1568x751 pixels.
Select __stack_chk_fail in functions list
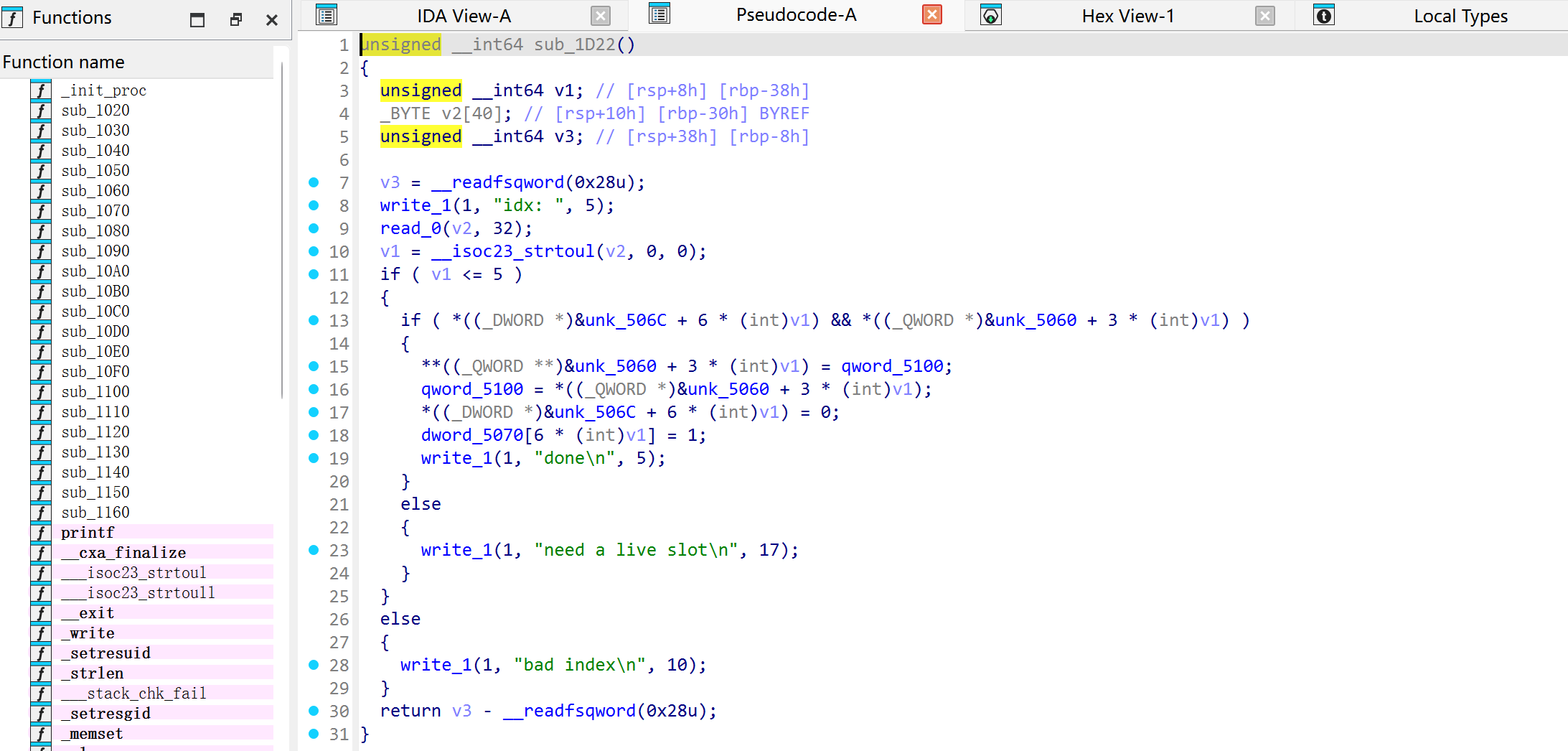pos(133,694)
